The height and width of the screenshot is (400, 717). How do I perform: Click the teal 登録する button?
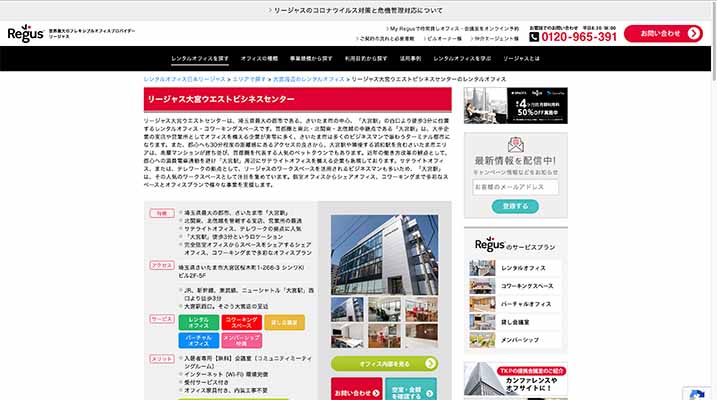515,206
